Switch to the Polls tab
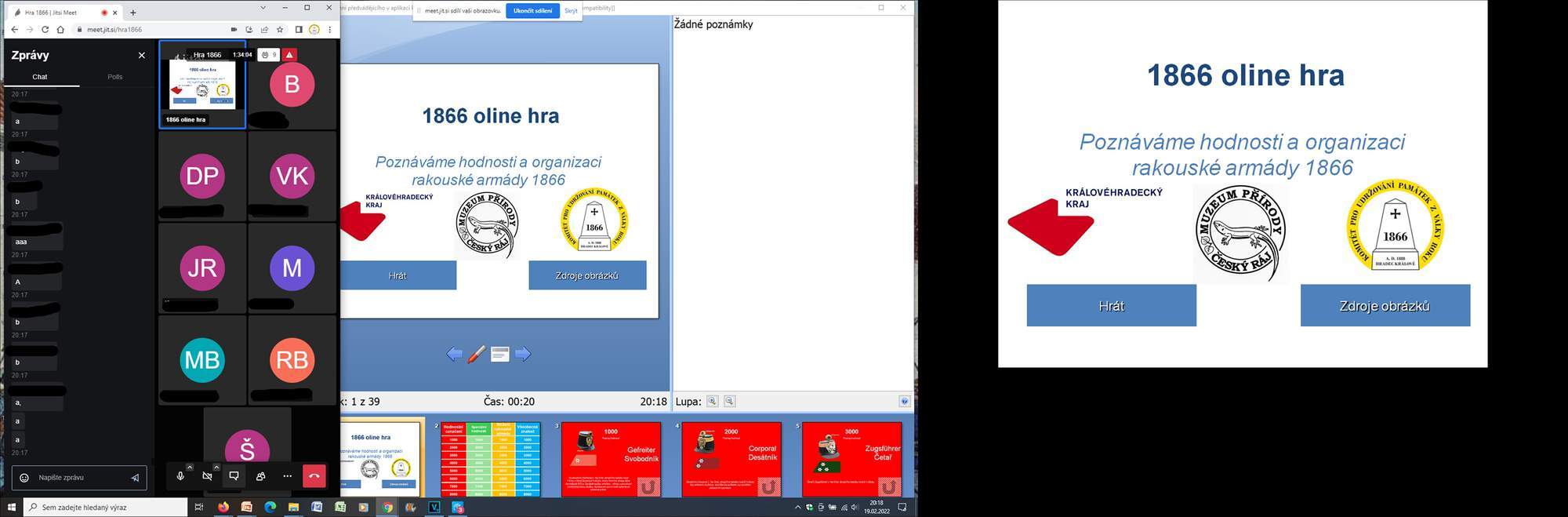This screenshot has height=517, width=1568. coord(115,77)
